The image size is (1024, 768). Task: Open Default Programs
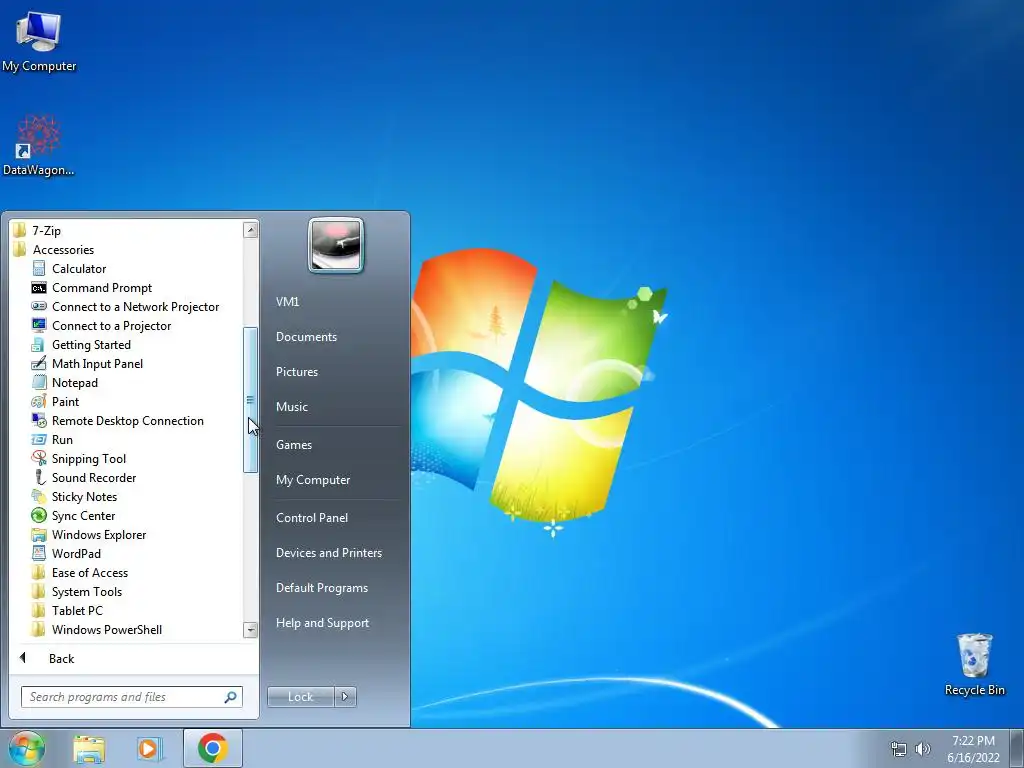321,587
